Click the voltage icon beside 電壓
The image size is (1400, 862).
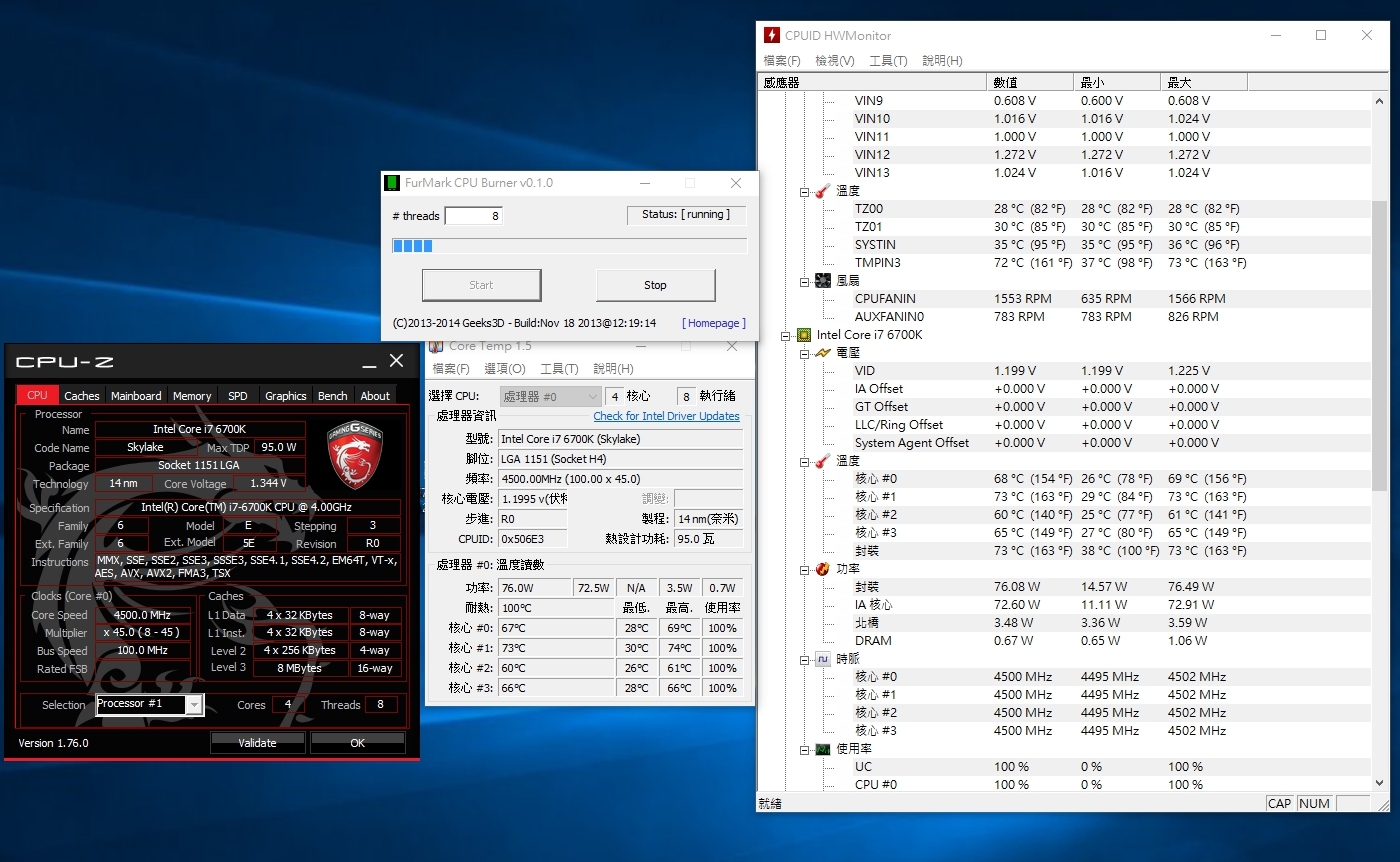click(x=823, y=353)
